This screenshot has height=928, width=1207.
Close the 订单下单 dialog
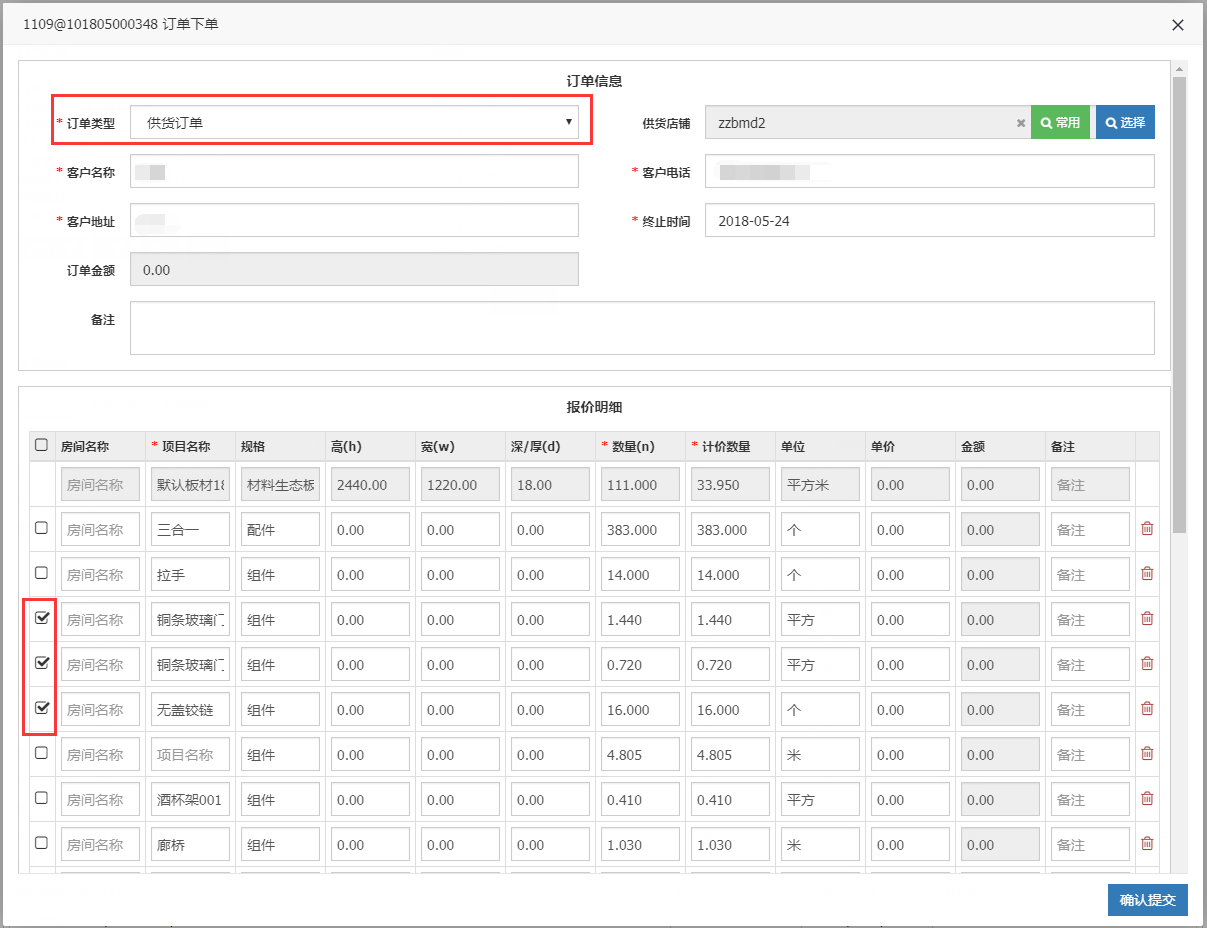click(x=1178, y=25)
